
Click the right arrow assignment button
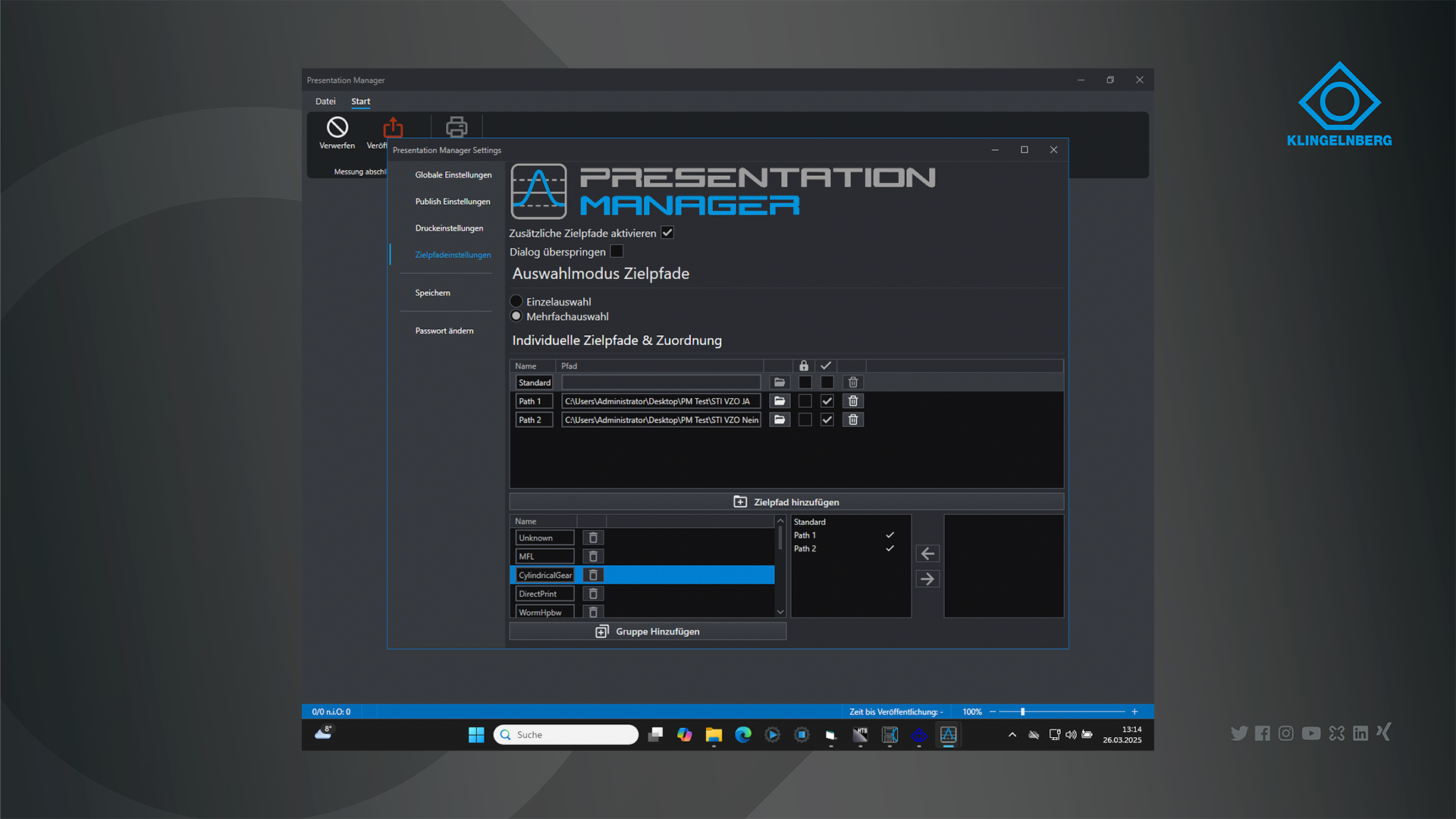click(927, 579)
